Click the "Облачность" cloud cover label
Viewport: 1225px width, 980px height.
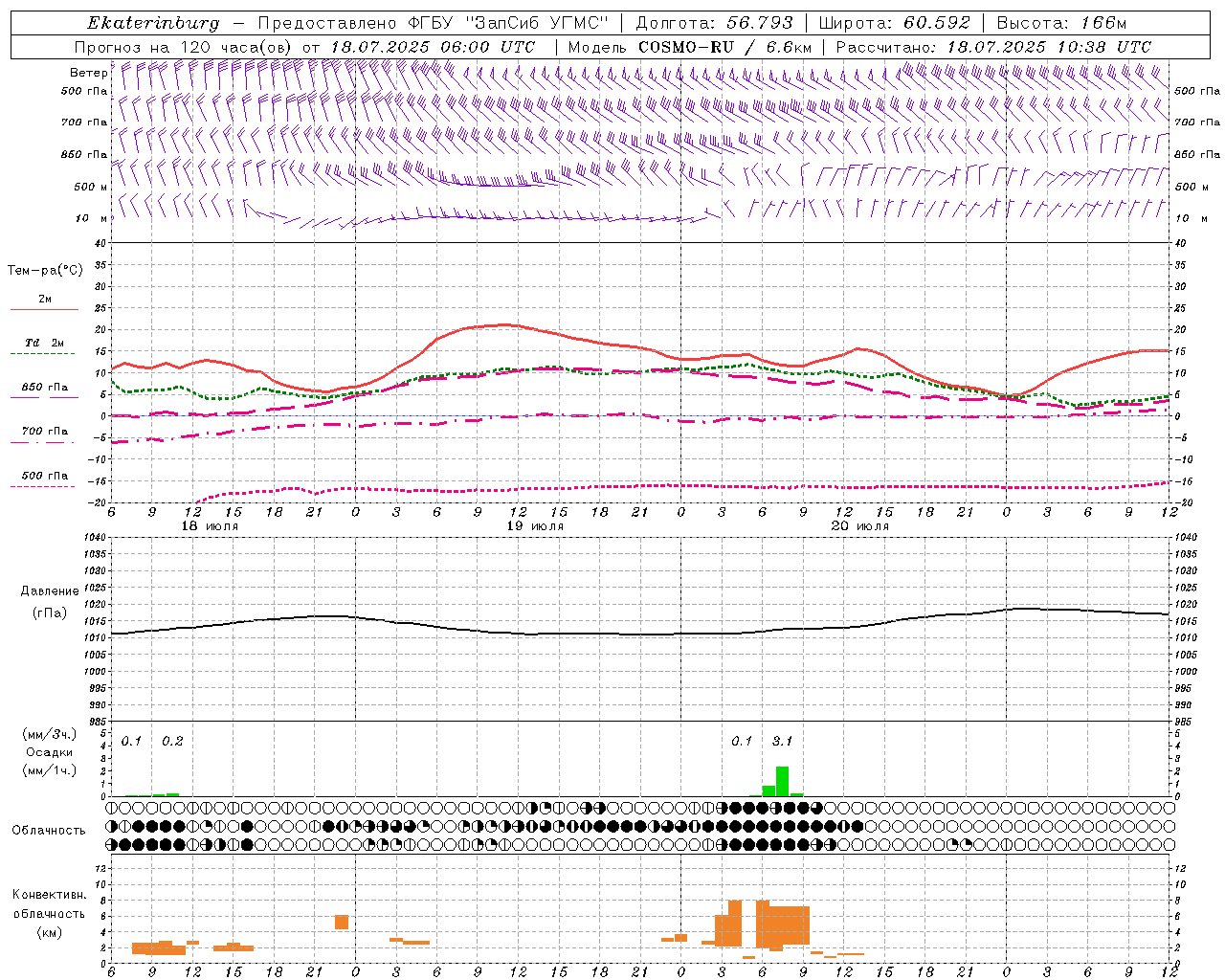[x=49, y=830]
